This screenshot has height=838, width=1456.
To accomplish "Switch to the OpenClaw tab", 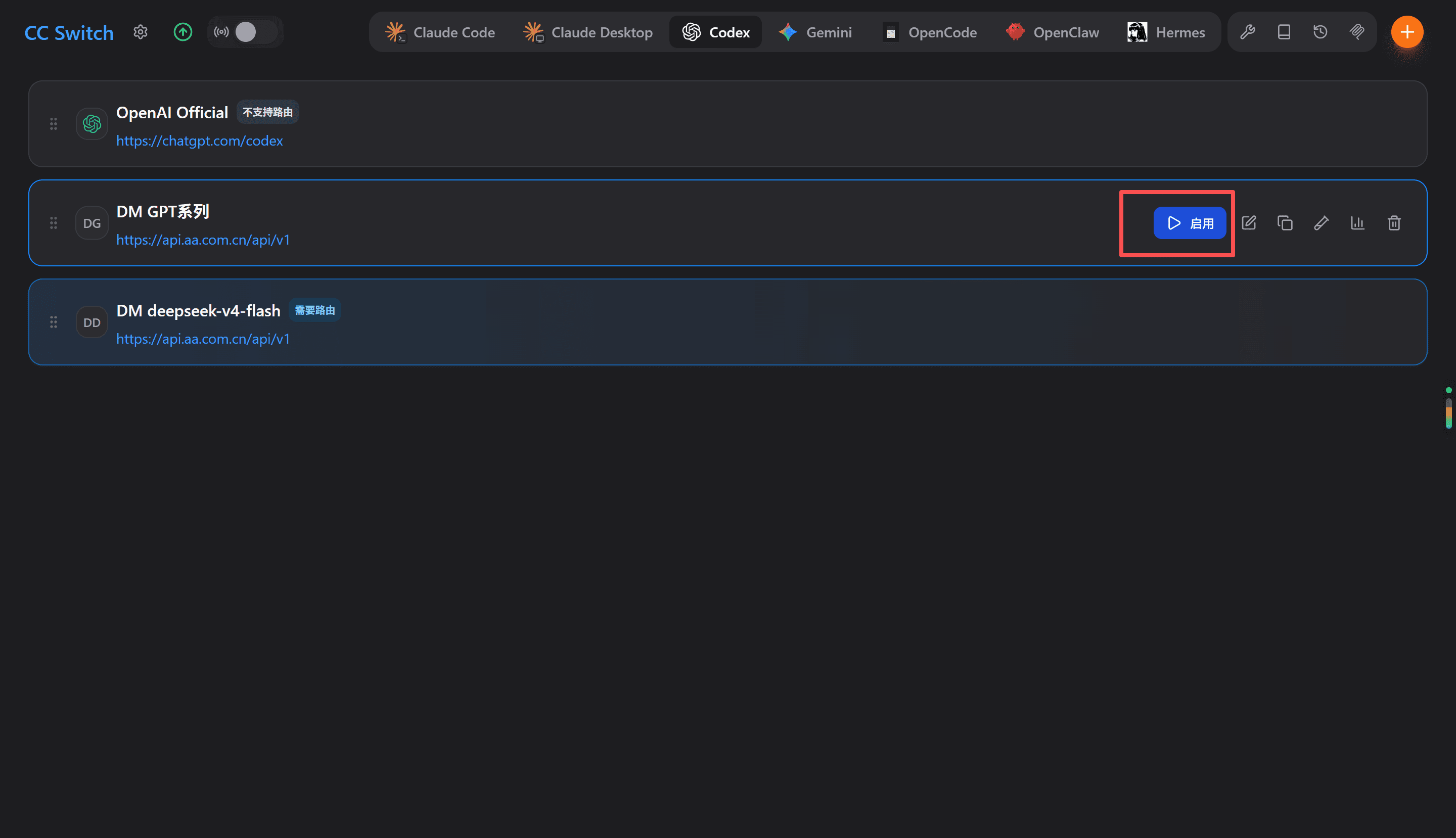I will pos(1053,32).
